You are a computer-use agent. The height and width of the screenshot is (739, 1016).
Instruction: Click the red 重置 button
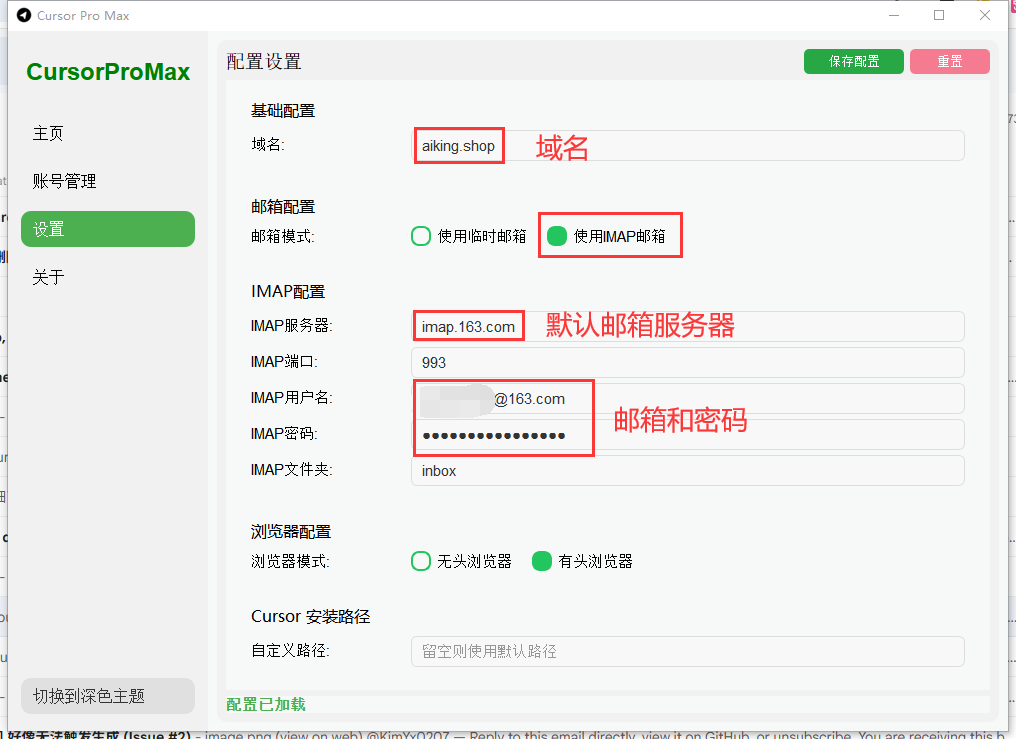tap(949, 62)
